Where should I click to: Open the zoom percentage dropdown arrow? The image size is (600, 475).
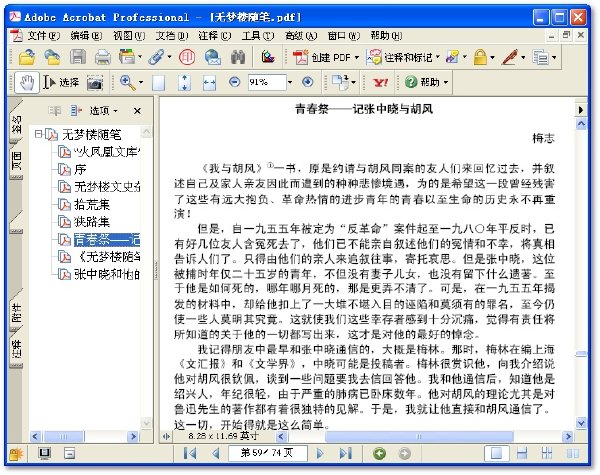pyautogui.click(x=290, y=82)
